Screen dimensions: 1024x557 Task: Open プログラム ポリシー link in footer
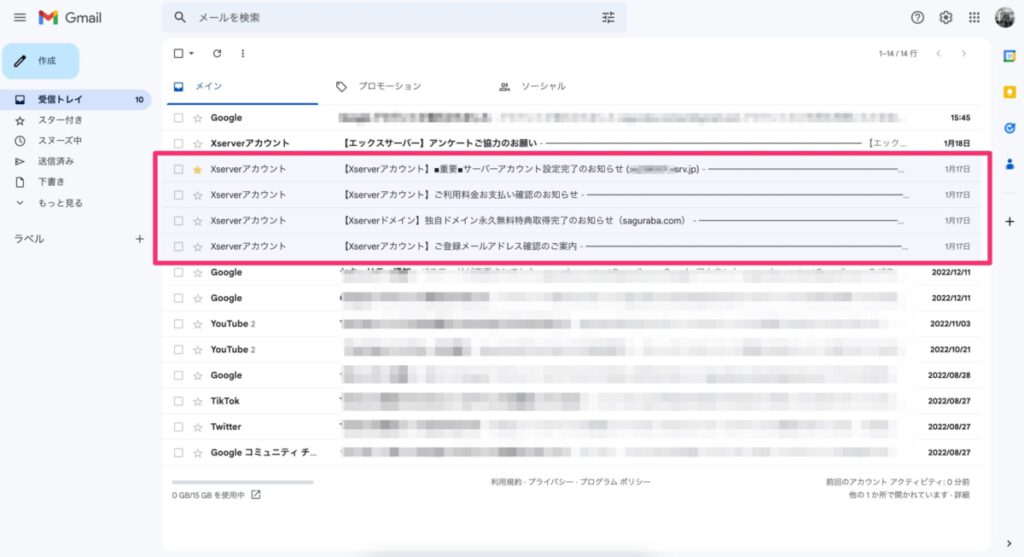(615, 482)
